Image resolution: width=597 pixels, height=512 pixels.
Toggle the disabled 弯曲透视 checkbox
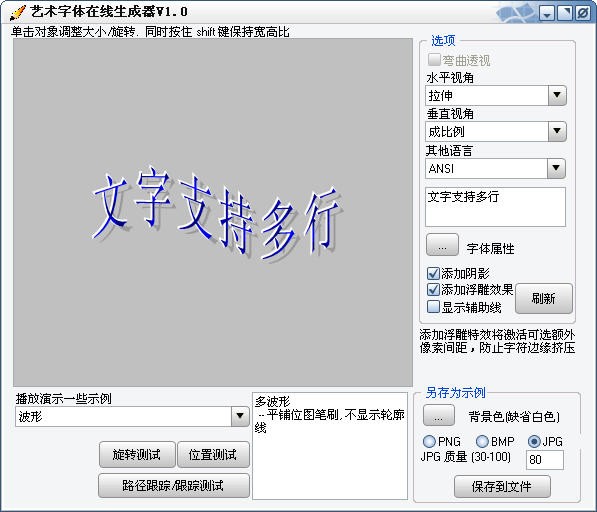click(433, 60)
